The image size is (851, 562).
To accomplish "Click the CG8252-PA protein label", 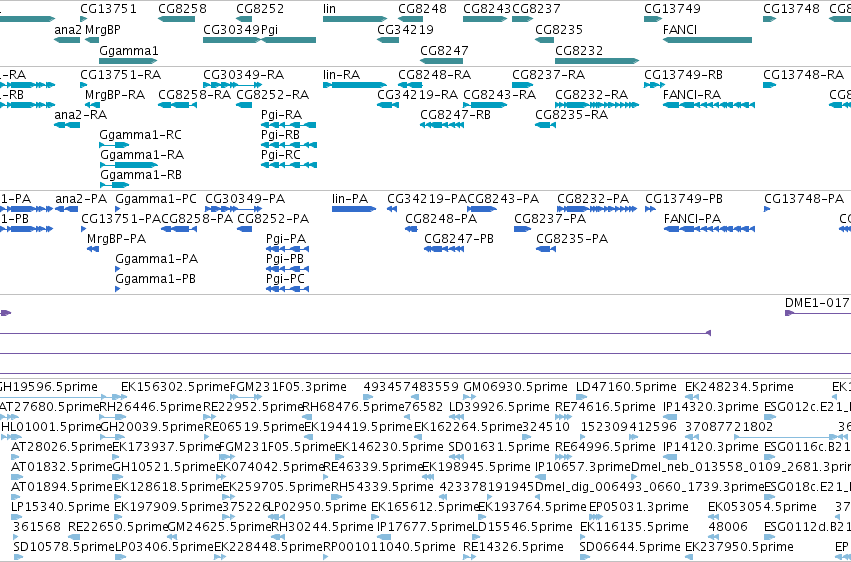I will (x=273, y=219).
